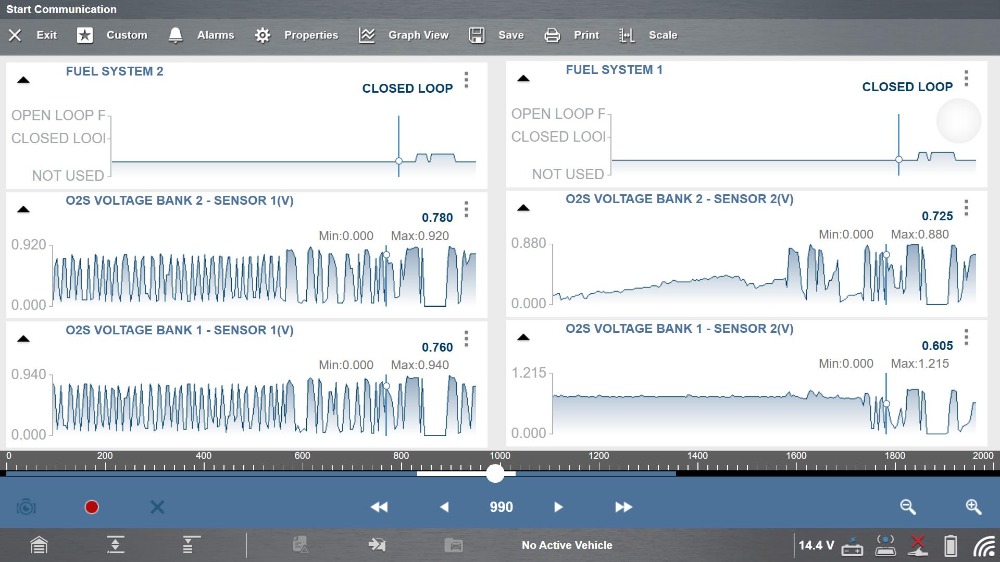The image size is (1000, 562).
Task: Open the Graph View menu
Action: coord(404,35)
